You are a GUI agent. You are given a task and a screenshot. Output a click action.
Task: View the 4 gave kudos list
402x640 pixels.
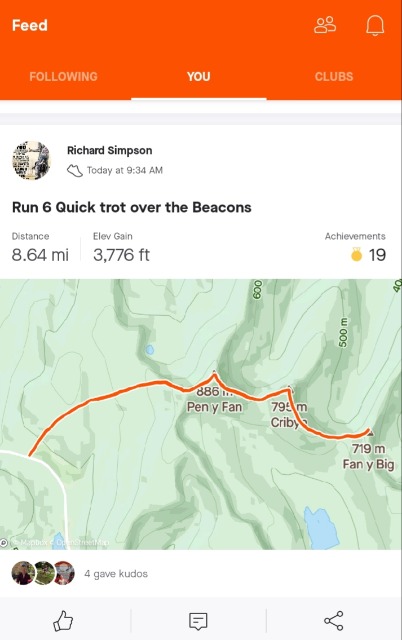tap(116, 574)
